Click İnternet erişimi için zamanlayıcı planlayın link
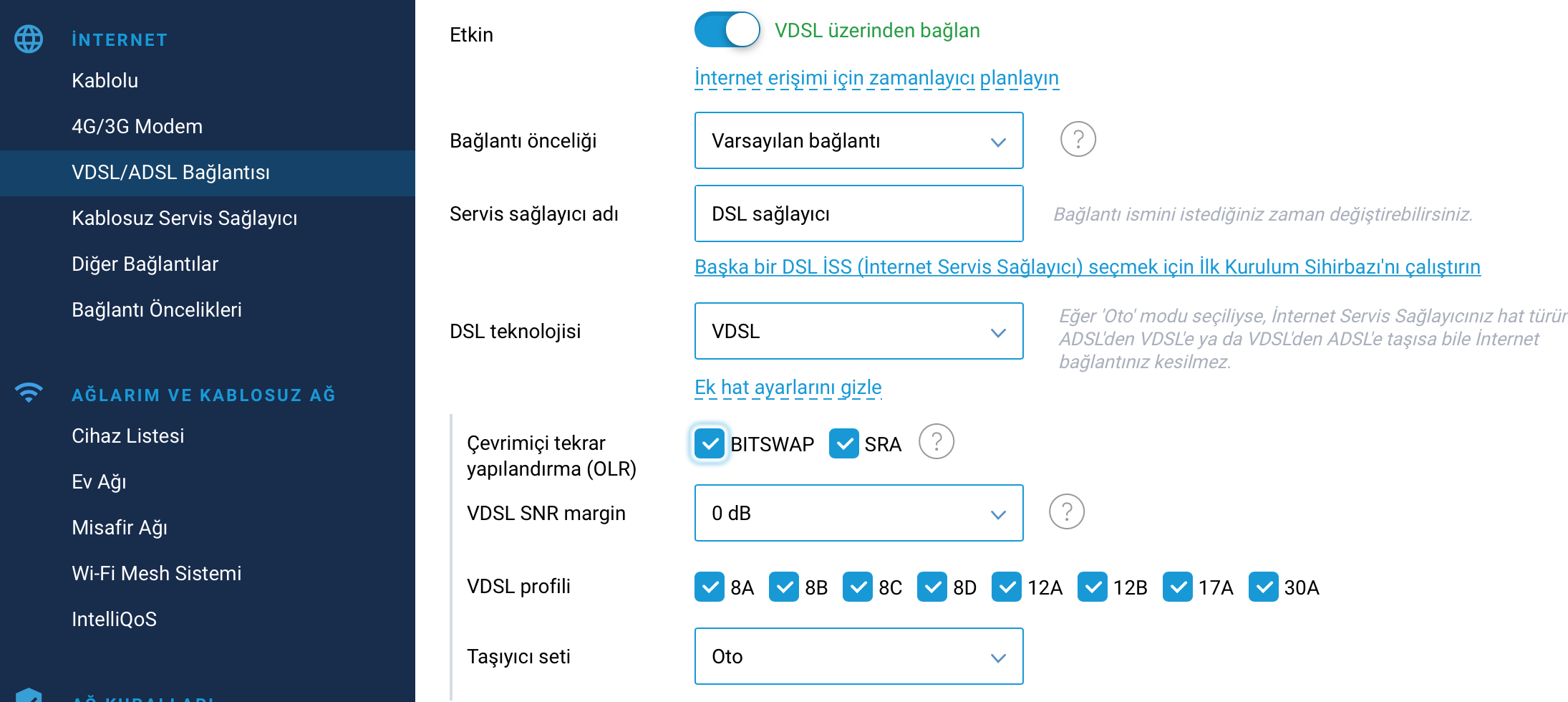 tap(876, 77)
